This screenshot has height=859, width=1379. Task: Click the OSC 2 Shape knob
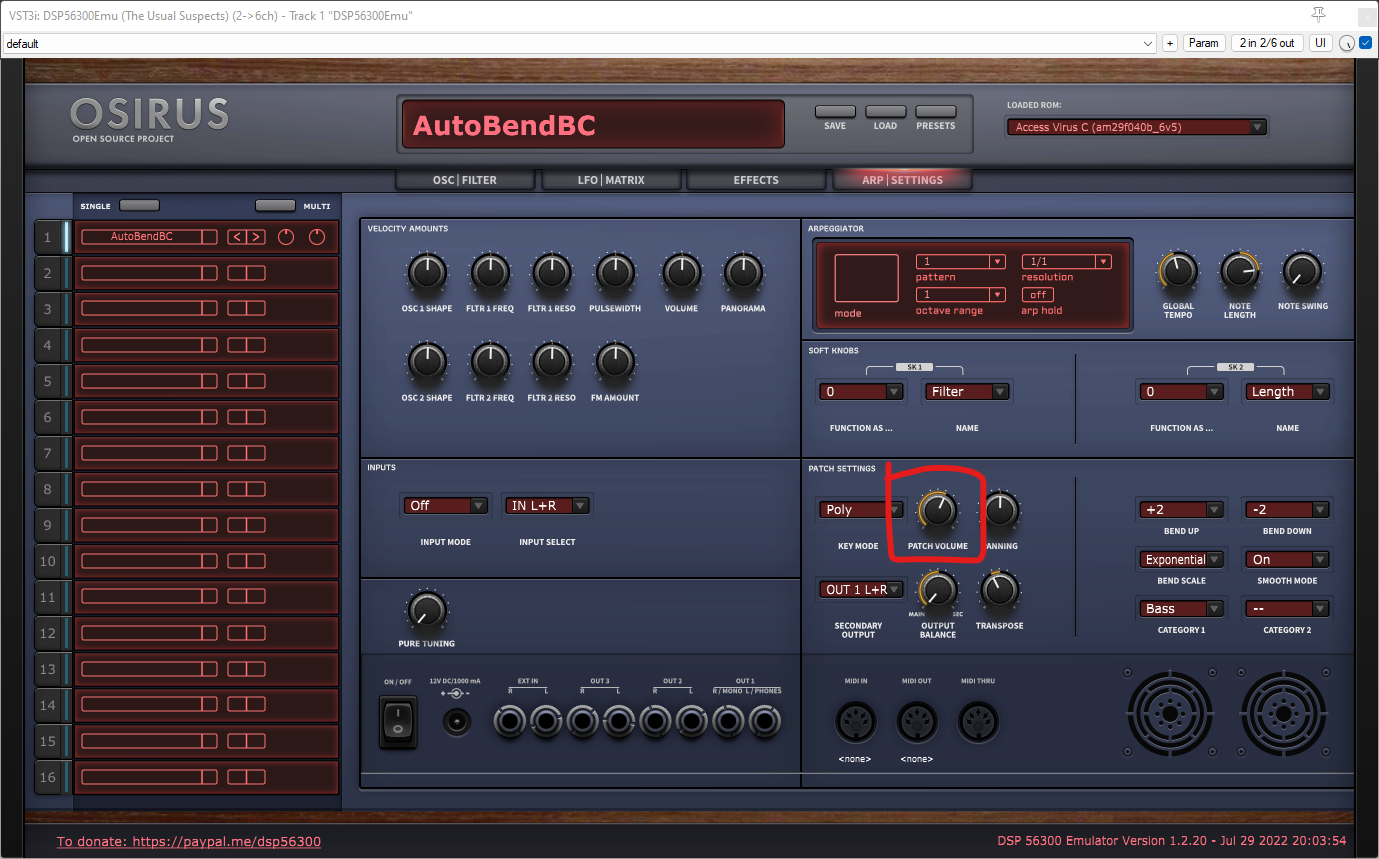tap(427, 362)
